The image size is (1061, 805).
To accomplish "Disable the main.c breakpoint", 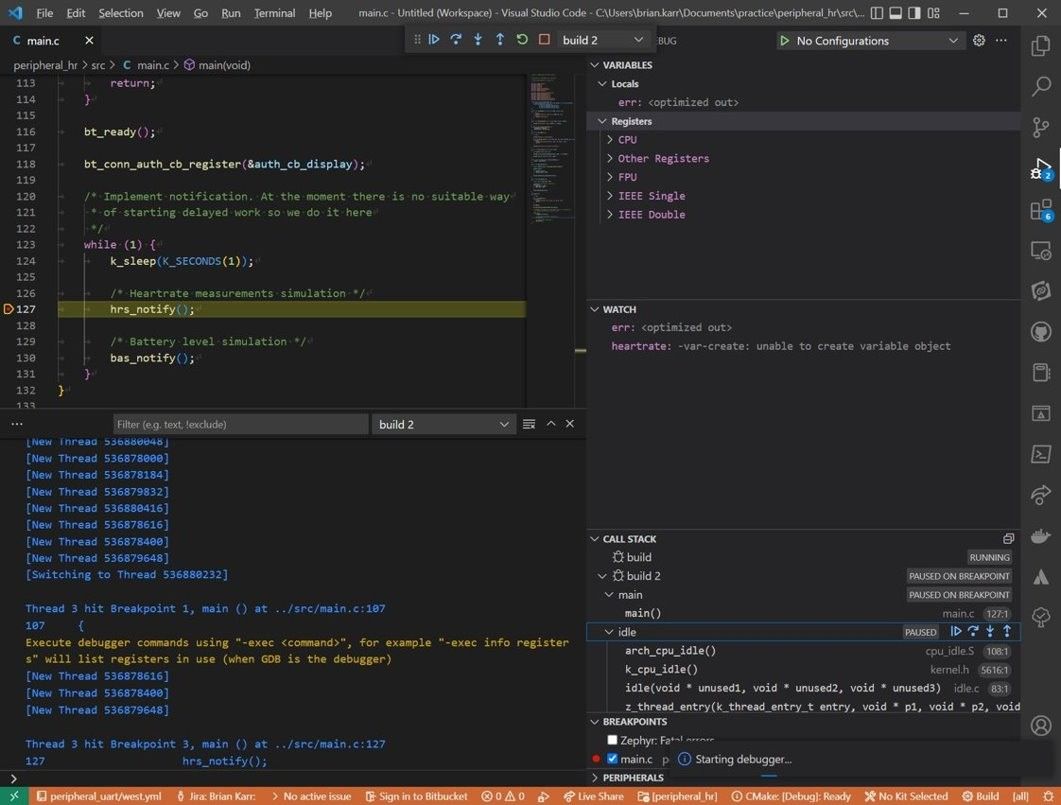I will click(x=613, y=758).
